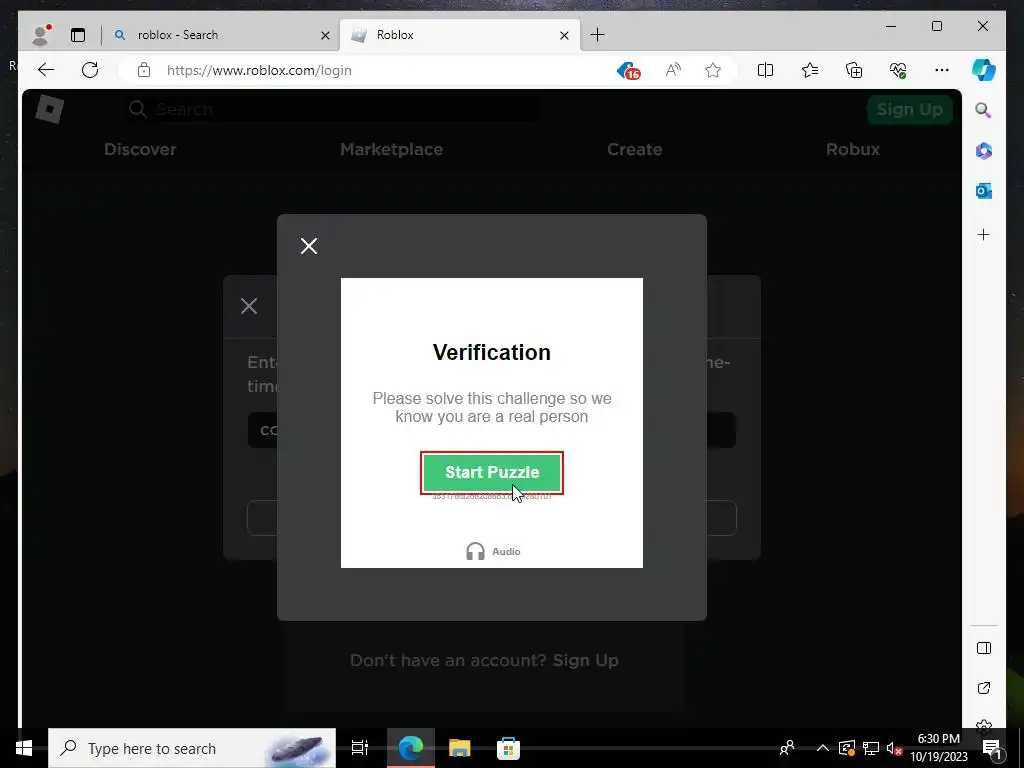This screenshot has height=768, width=1024.
Task: Open the Create menu item
Action: click(x=634, y=150)
